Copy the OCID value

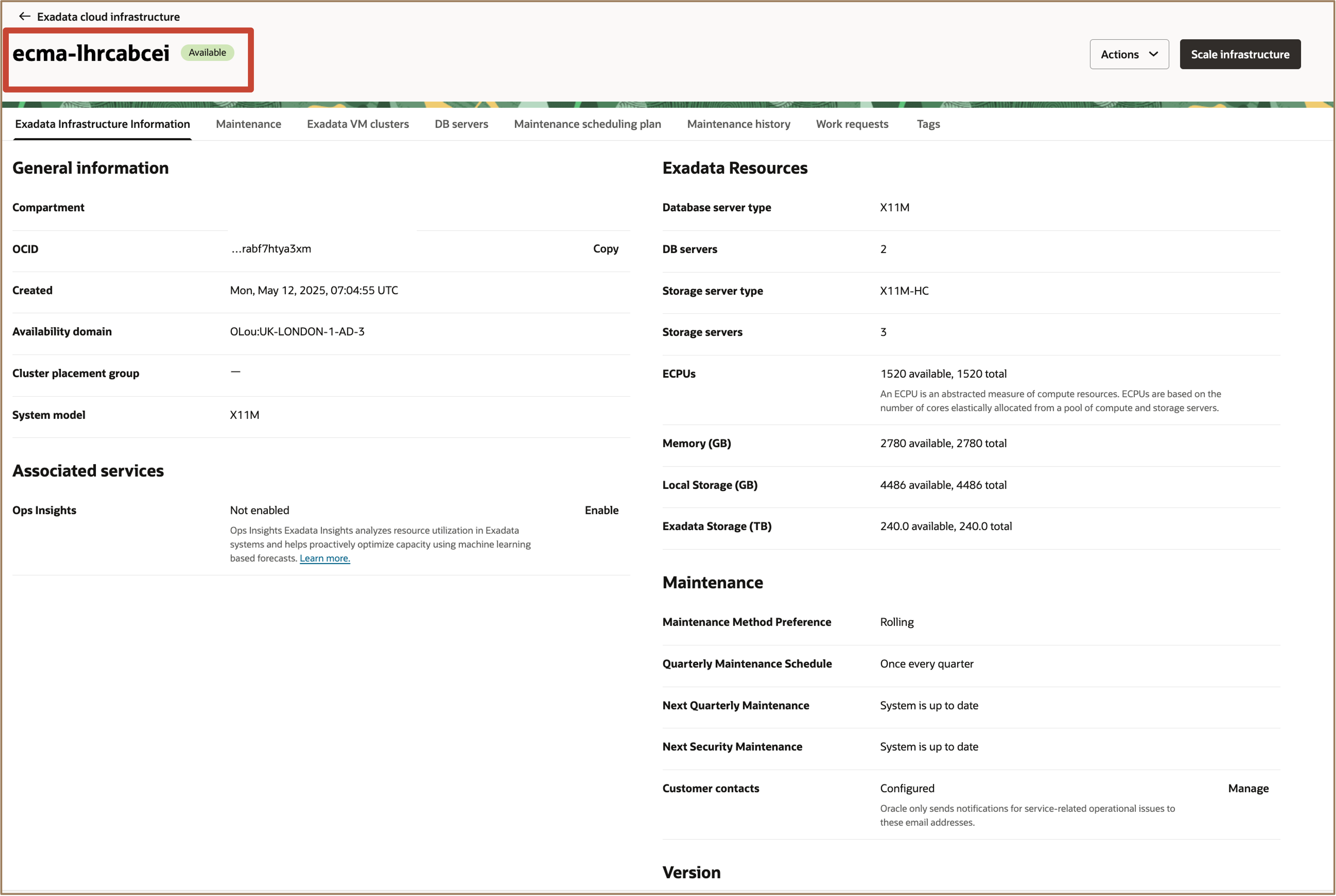point(605,249)
